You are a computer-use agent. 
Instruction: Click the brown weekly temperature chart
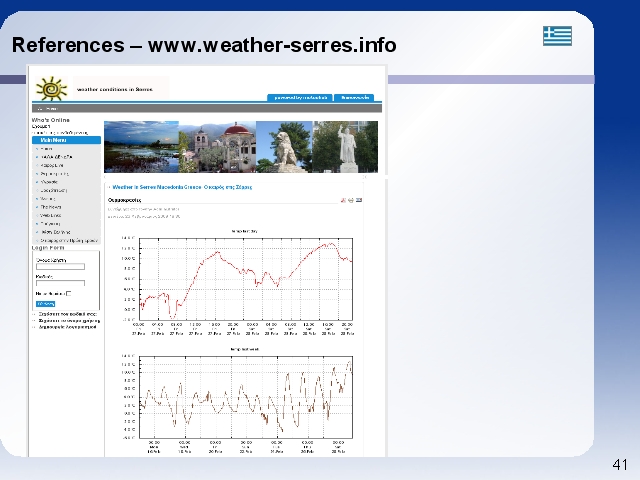click(x=246, y=397)
